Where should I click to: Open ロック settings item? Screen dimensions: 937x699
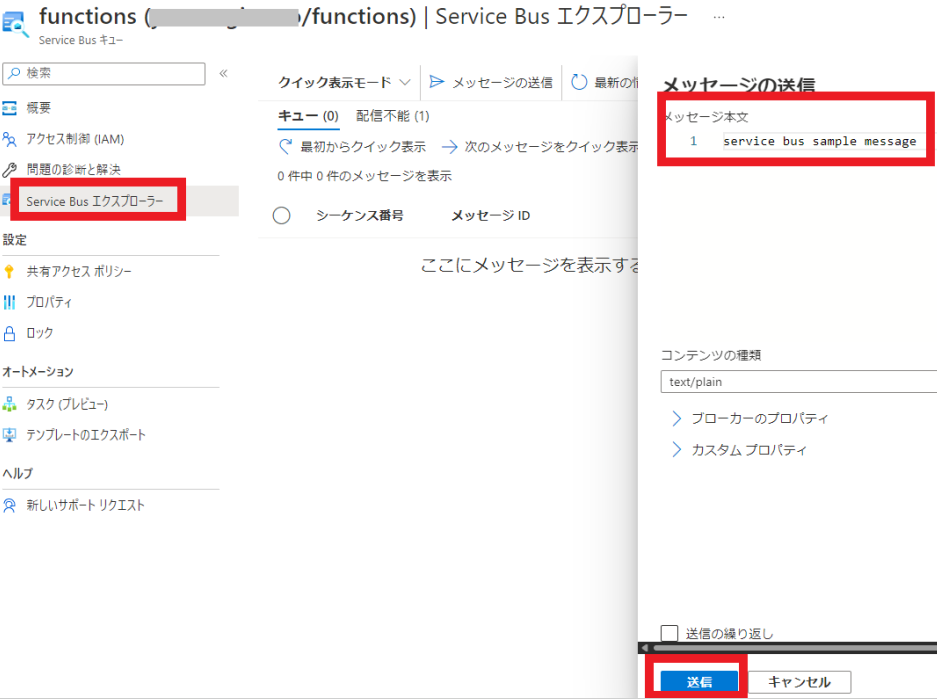click(39, 333)
